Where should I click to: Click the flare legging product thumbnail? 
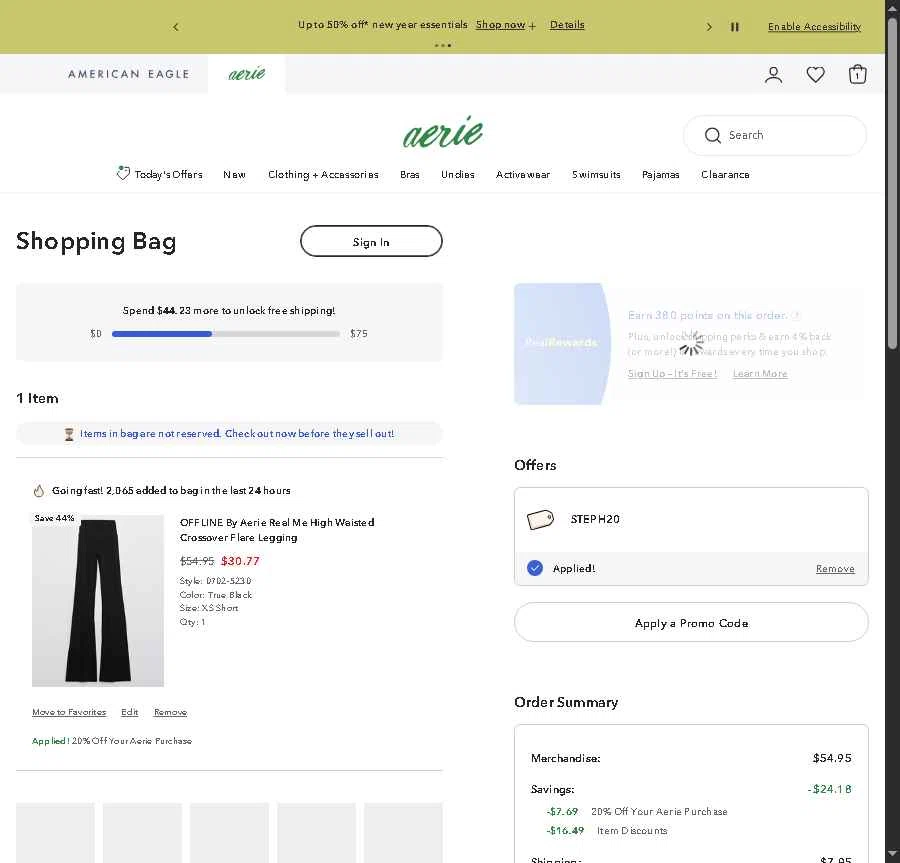98,600
